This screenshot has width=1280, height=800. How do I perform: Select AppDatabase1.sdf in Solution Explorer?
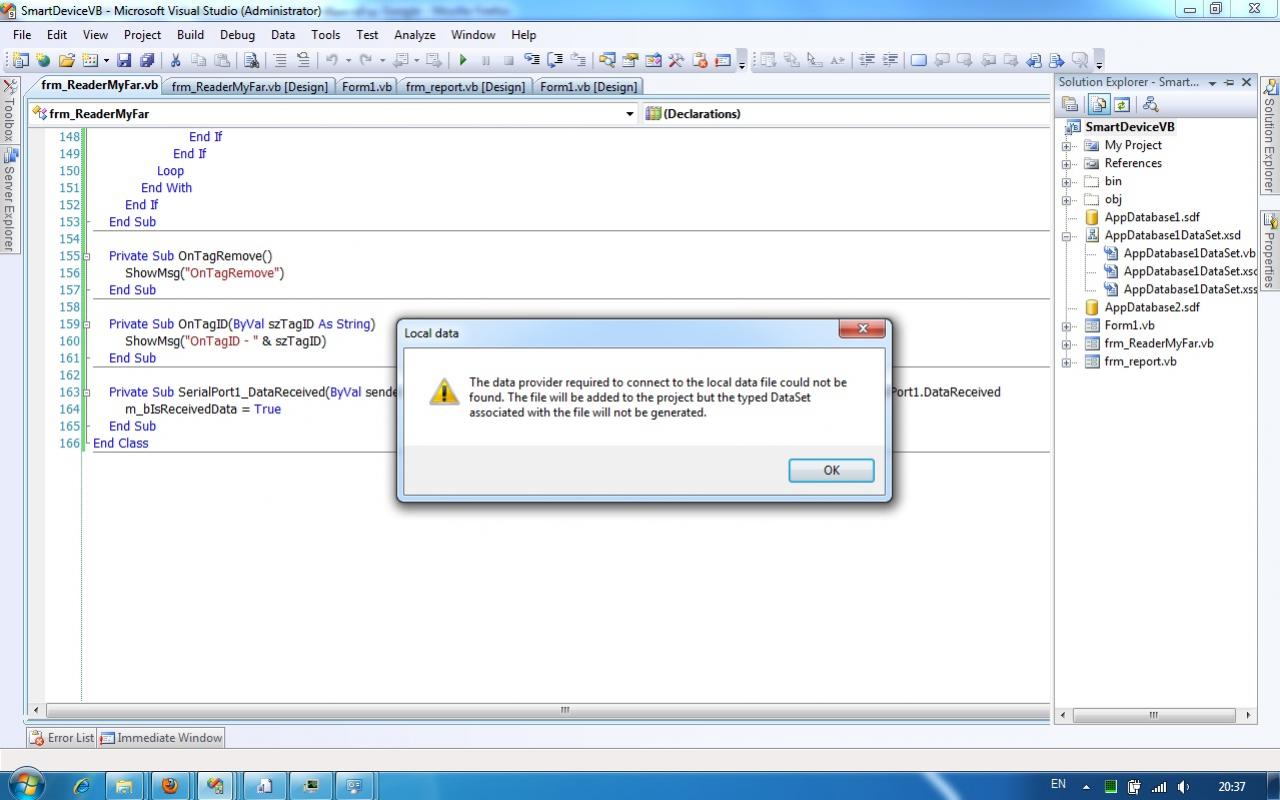pos(1151,217)
